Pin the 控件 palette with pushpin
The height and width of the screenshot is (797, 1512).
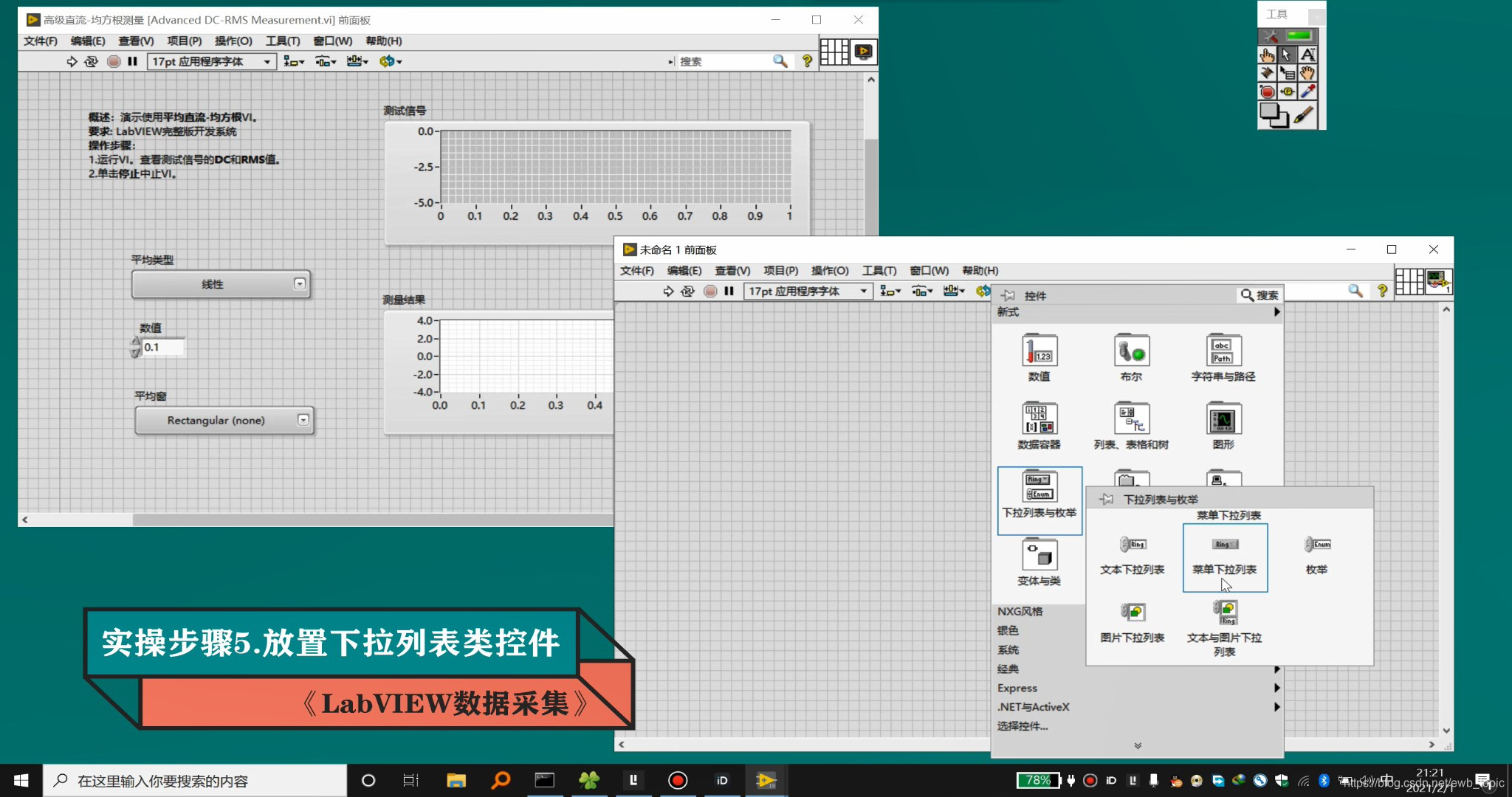[1008, 295]
